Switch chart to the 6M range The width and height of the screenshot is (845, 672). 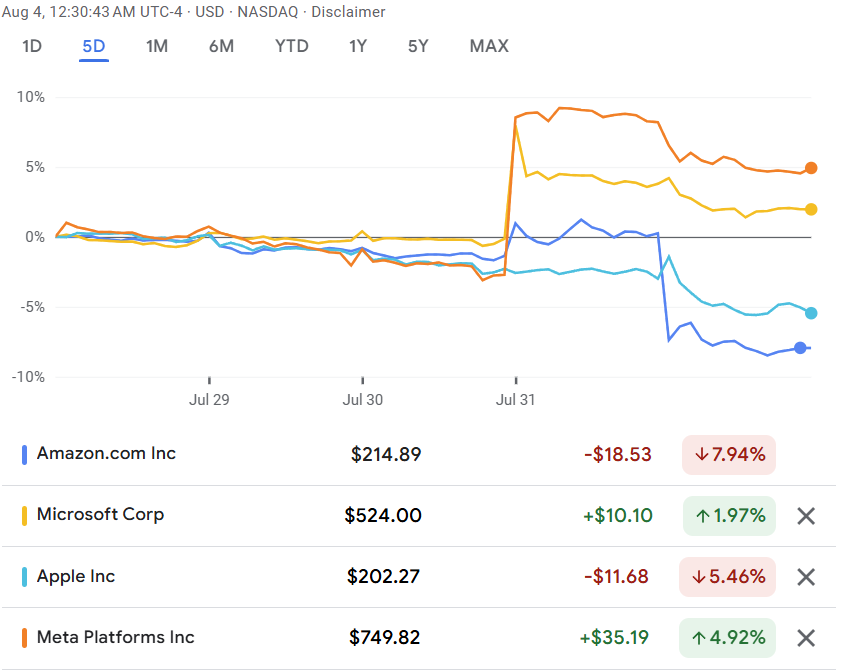[x=221, y=46]
